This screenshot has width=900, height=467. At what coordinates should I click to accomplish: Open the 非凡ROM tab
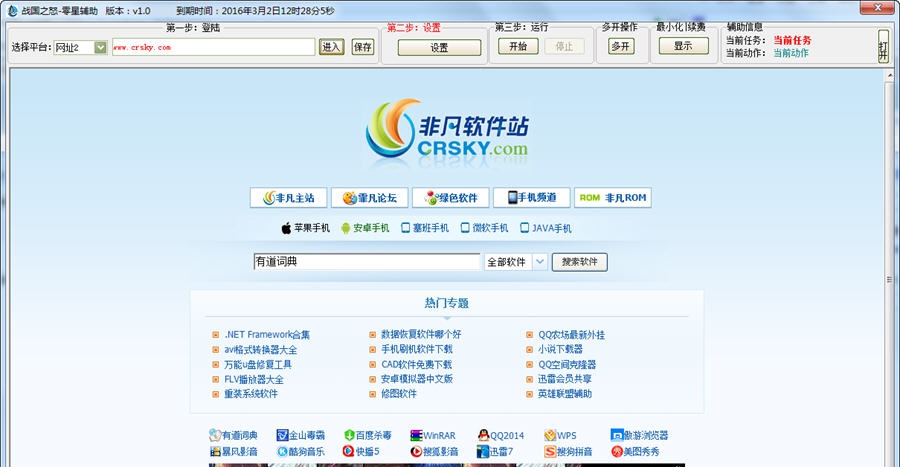pyautogui.click(x=613, y=198)
